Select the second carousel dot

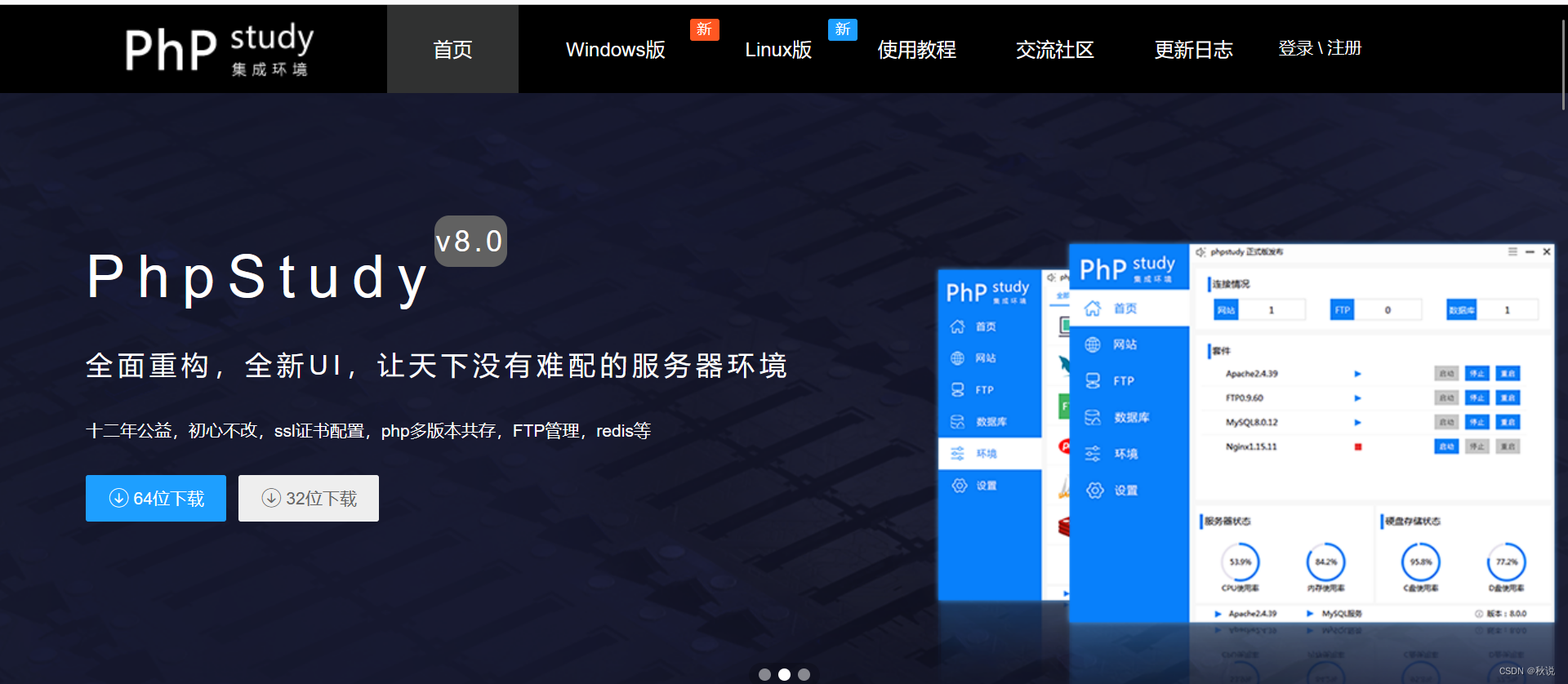pos(784,674)
